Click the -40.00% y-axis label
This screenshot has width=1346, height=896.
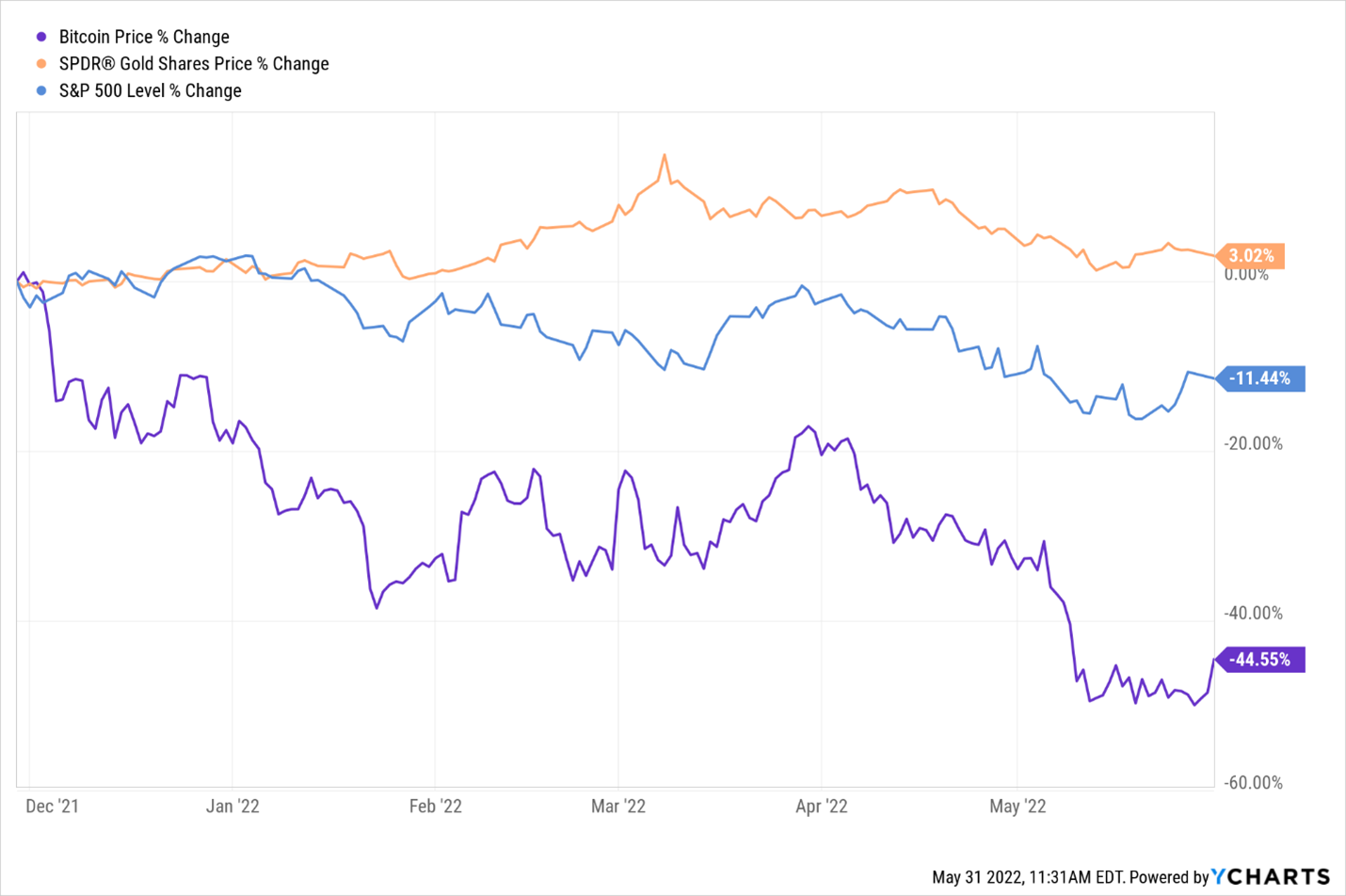tap(1253, 614)
